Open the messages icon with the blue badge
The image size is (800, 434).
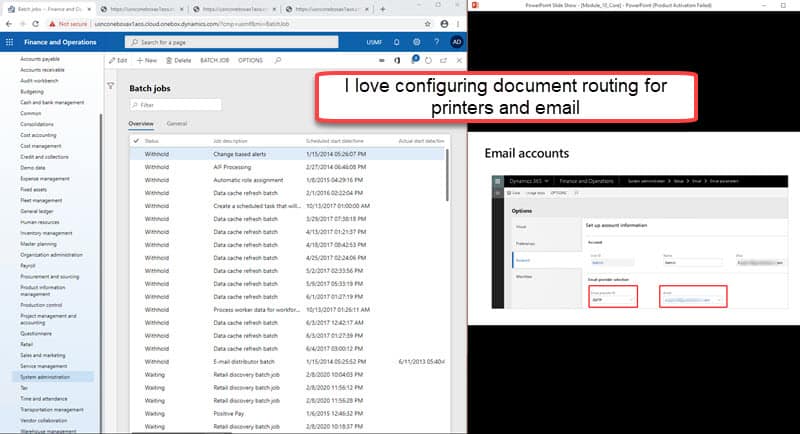tap(414, 60)
